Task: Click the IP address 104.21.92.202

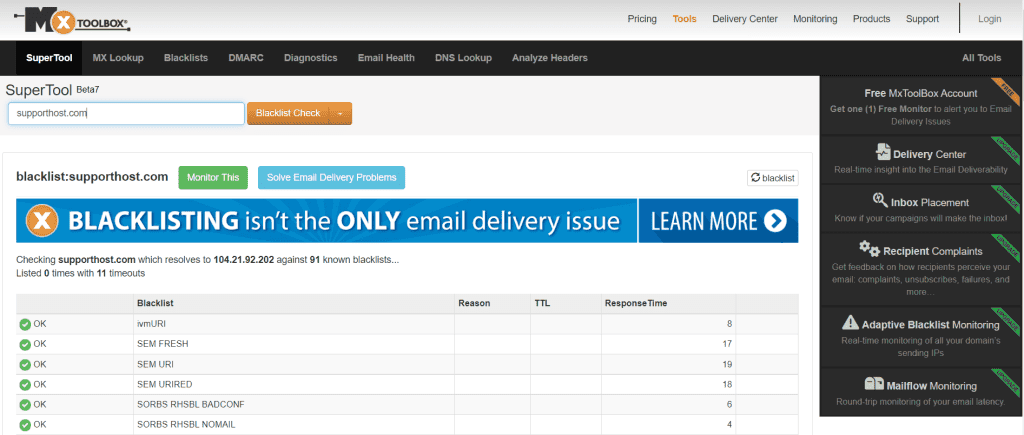Action: [244, 260]
